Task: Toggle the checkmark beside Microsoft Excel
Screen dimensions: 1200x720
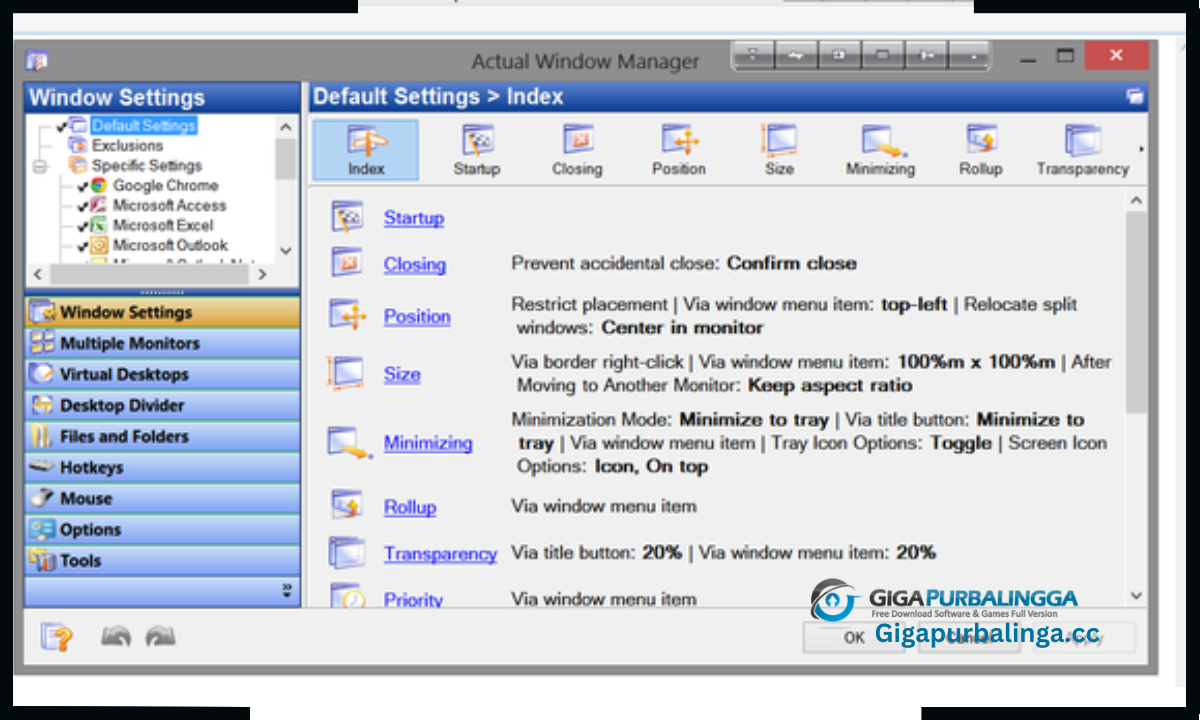Action: click(83, 226)
